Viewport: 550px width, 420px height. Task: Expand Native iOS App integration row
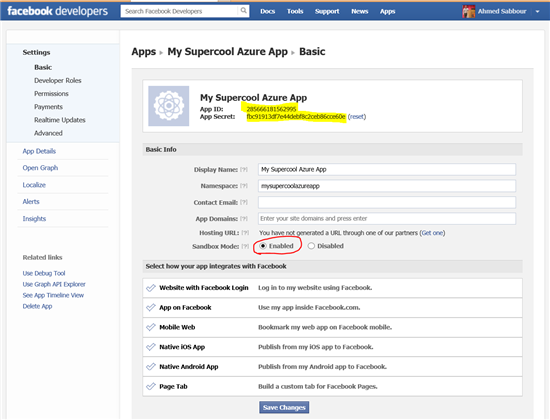click(332, 347)
